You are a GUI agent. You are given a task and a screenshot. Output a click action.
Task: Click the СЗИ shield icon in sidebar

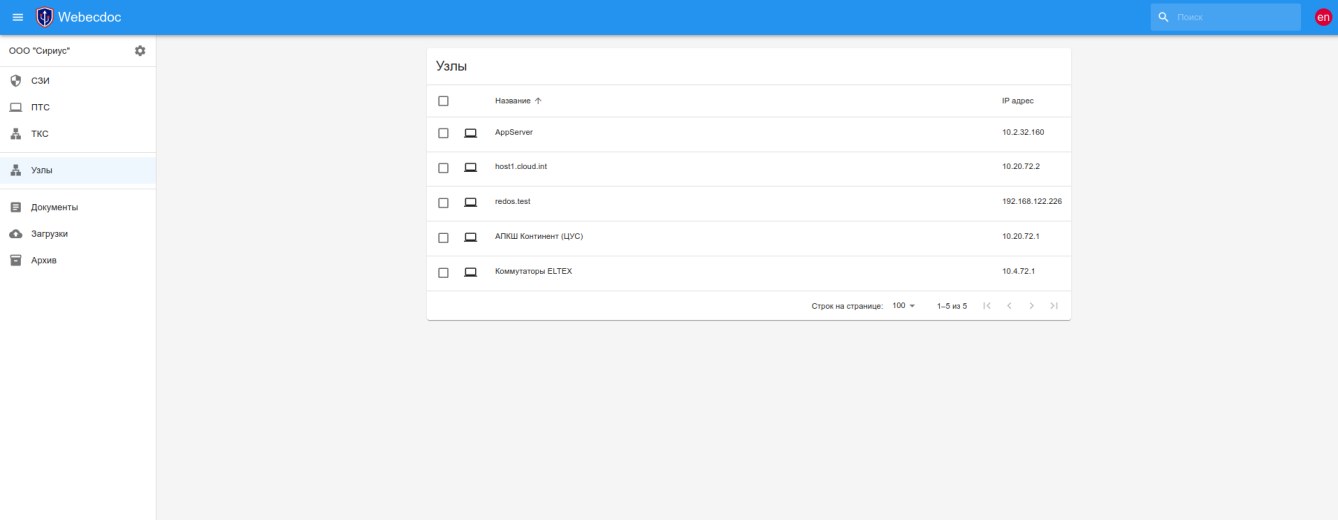coord(15,81)
